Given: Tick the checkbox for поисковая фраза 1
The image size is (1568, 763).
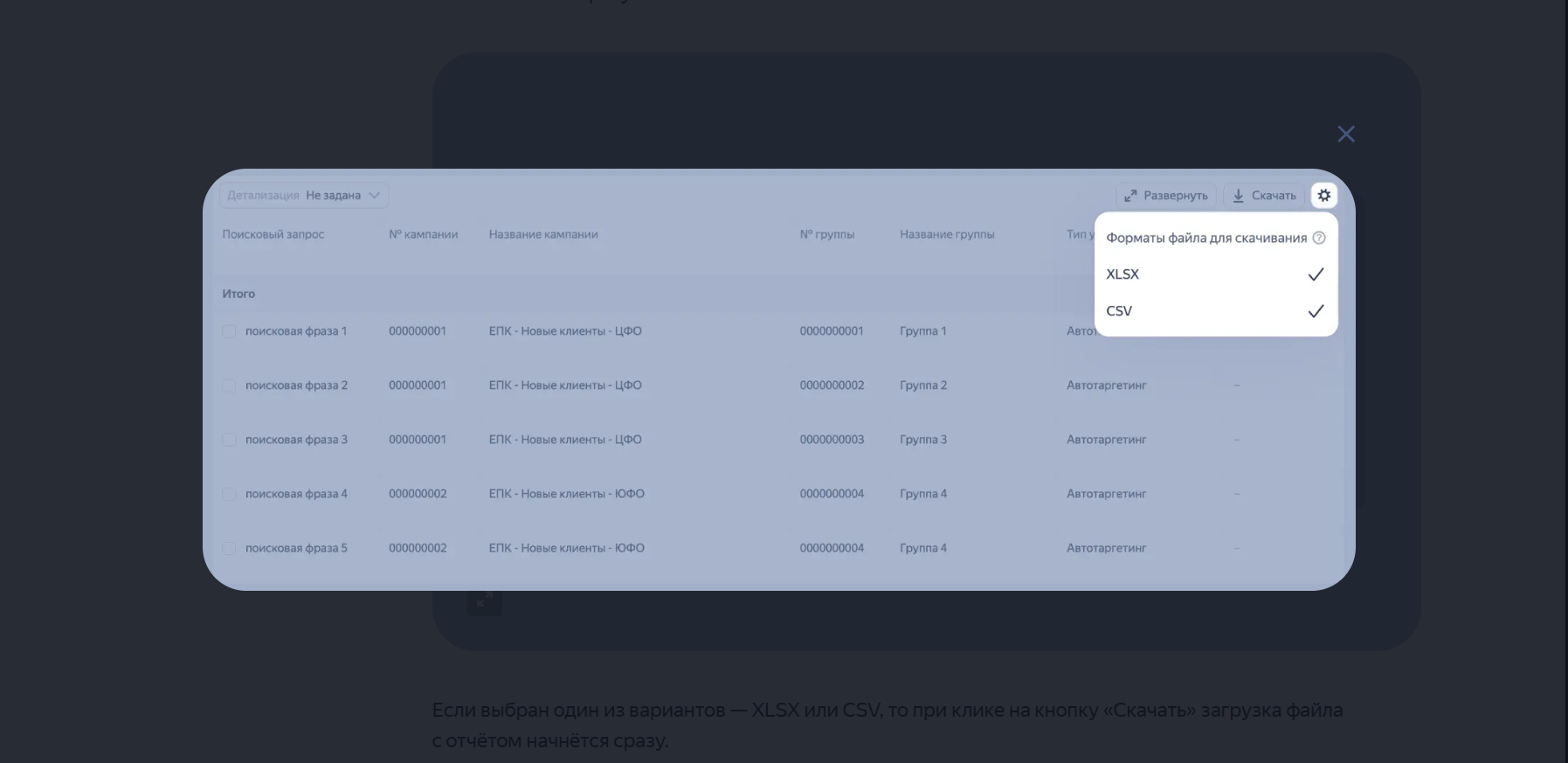Looking at the screenshot, I should tap(229, 331).
